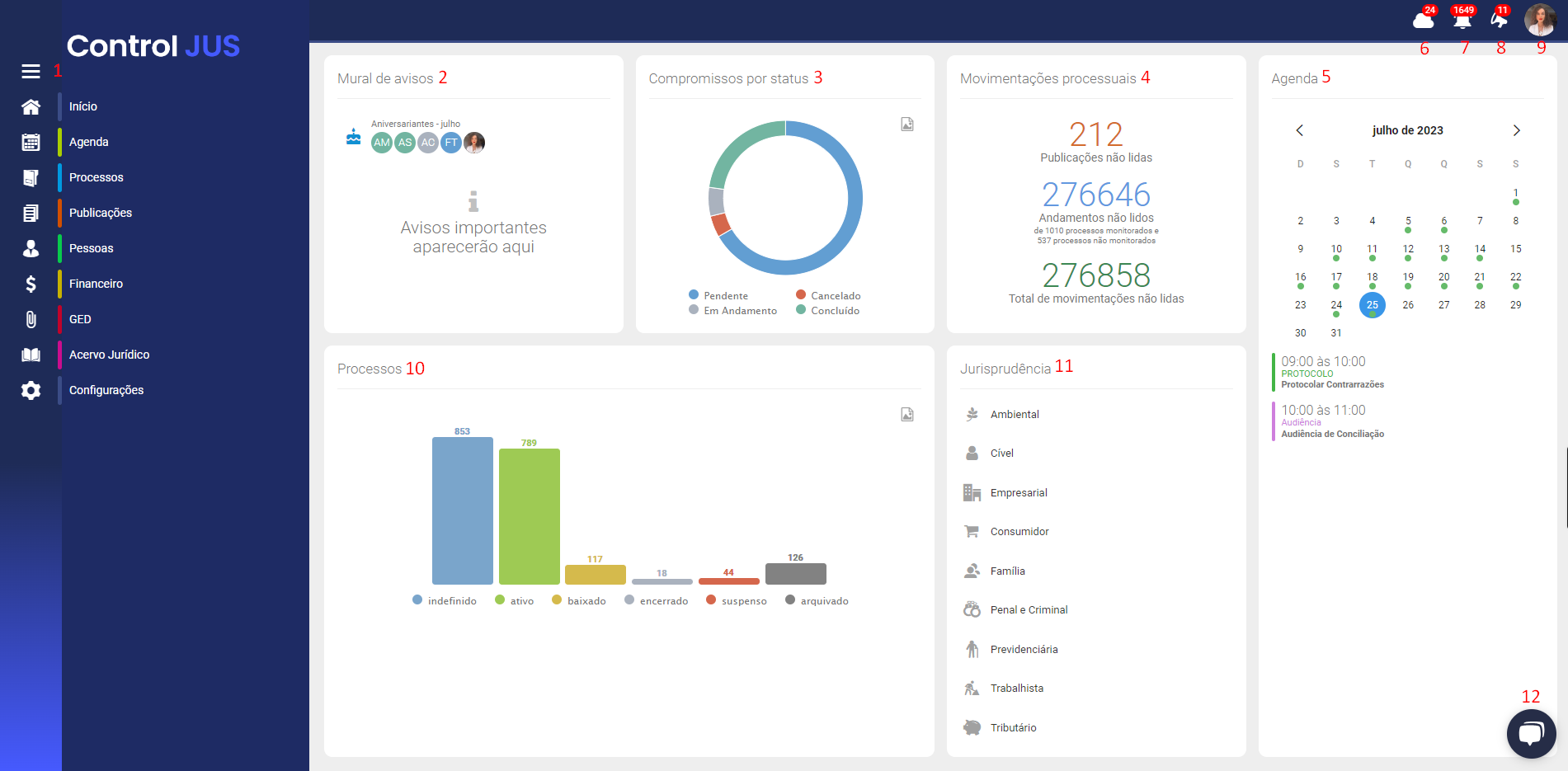Click the 212 Publicações não lidas count

1095,135
